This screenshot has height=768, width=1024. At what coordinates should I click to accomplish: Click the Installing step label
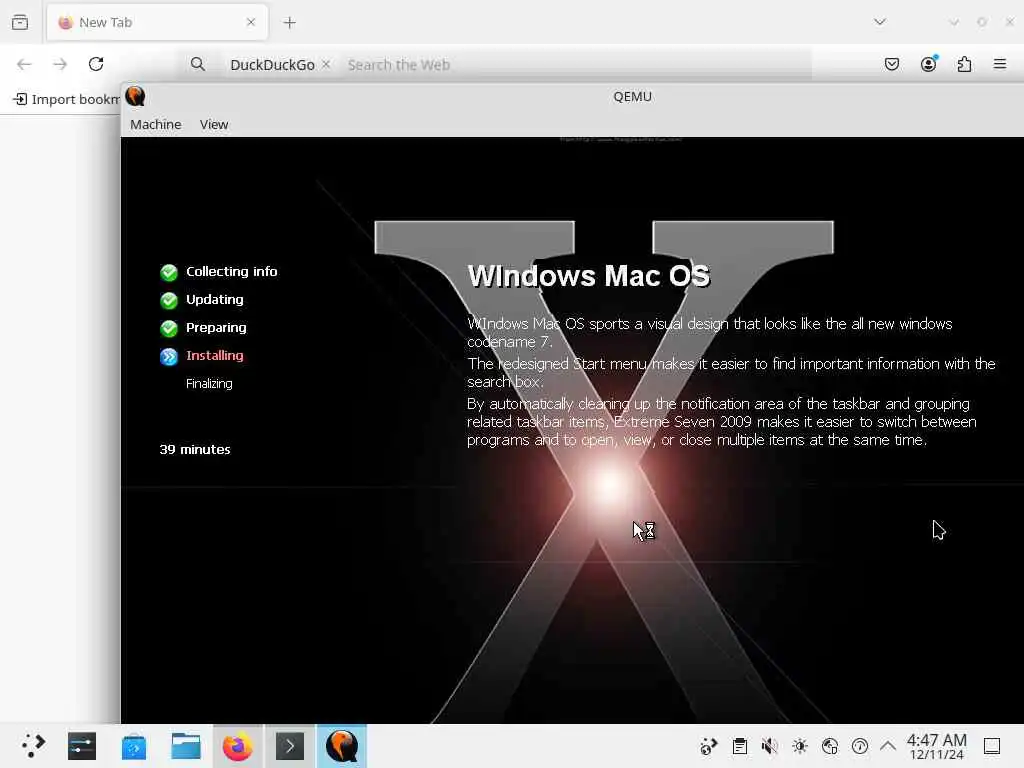(x=214, y=355)
